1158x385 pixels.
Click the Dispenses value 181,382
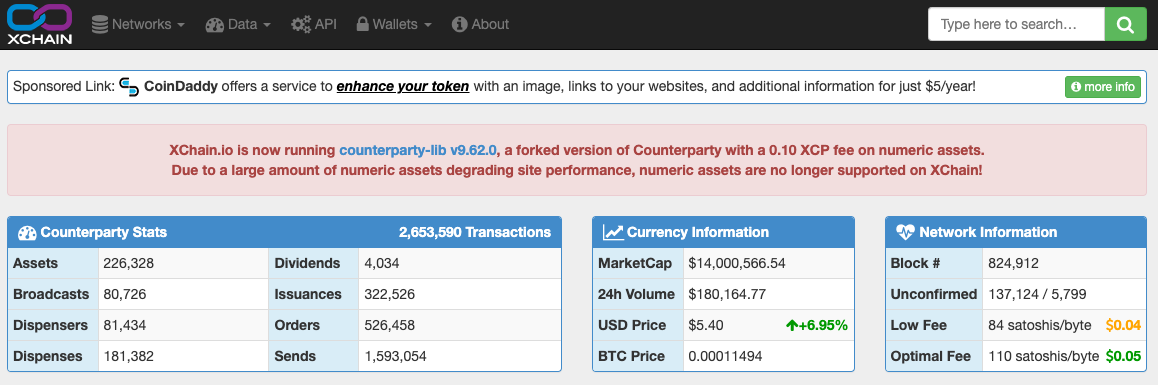pyautogui.click(x=129, y=357)
